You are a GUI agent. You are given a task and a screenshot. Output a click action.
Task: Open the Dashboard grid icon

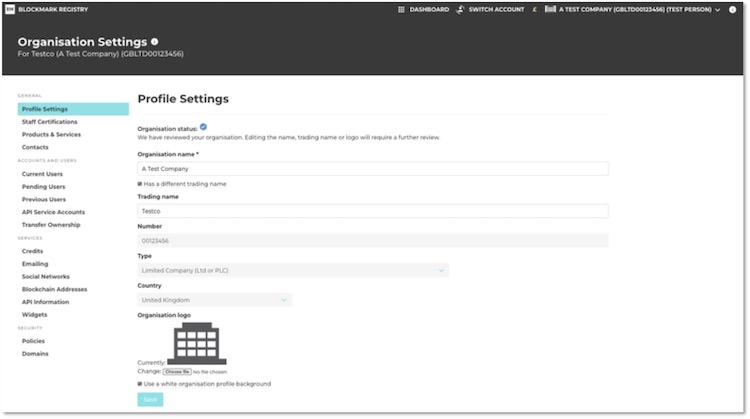tap(401, 9)
